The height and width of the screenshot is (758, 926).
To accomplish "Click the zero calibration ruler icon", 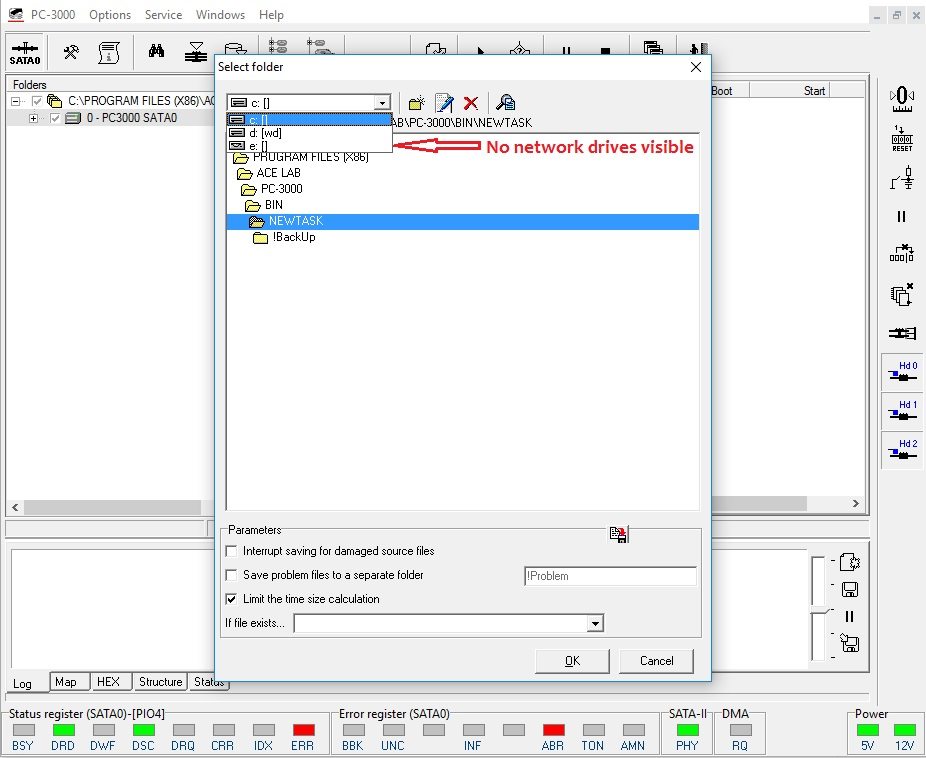I will point(902,99).
